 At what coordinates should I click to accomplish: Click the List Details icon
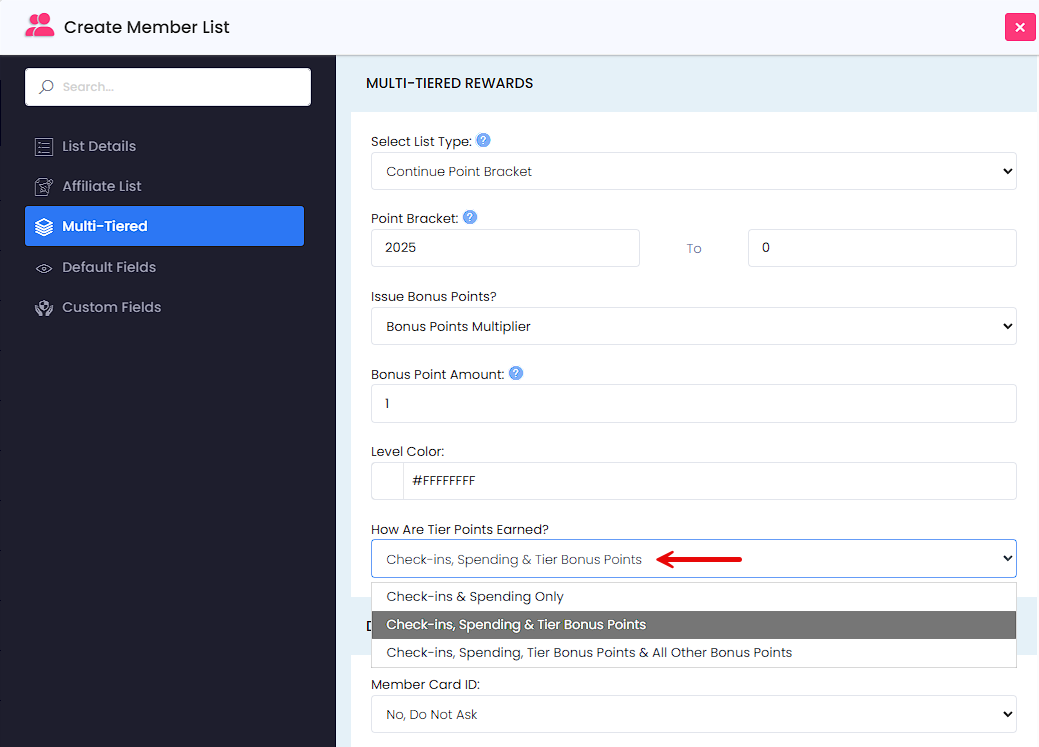(x=44, y=146)
